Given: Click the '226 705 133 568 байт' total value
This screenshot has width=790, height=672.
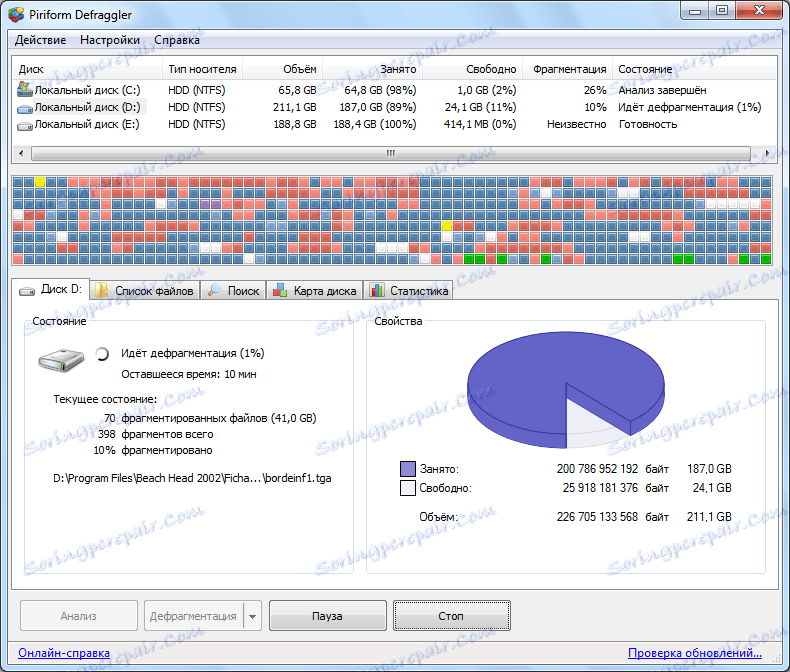Looking at the screenshot, I should 613,517.
